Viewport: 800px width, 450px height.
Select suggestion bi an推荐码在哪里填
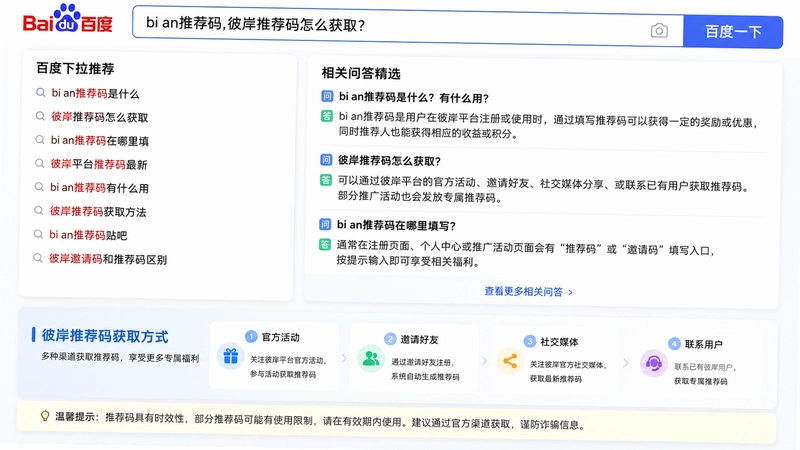coord(99,140)
